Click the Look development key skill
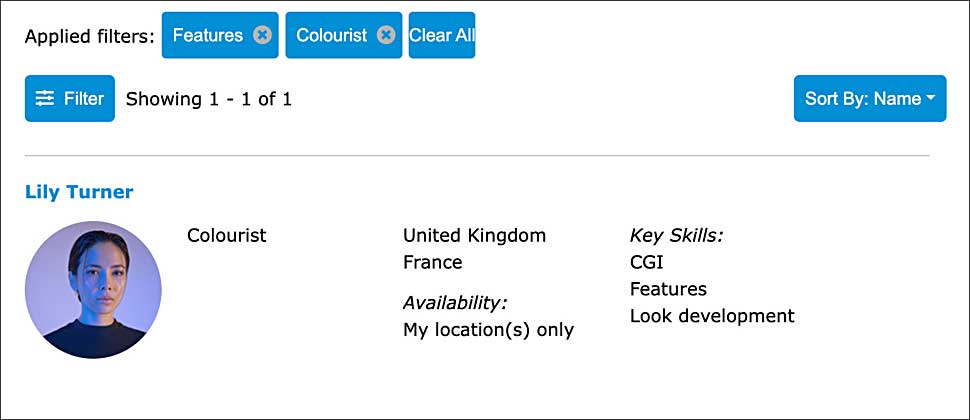970x420 pixels. pos(712,317)
